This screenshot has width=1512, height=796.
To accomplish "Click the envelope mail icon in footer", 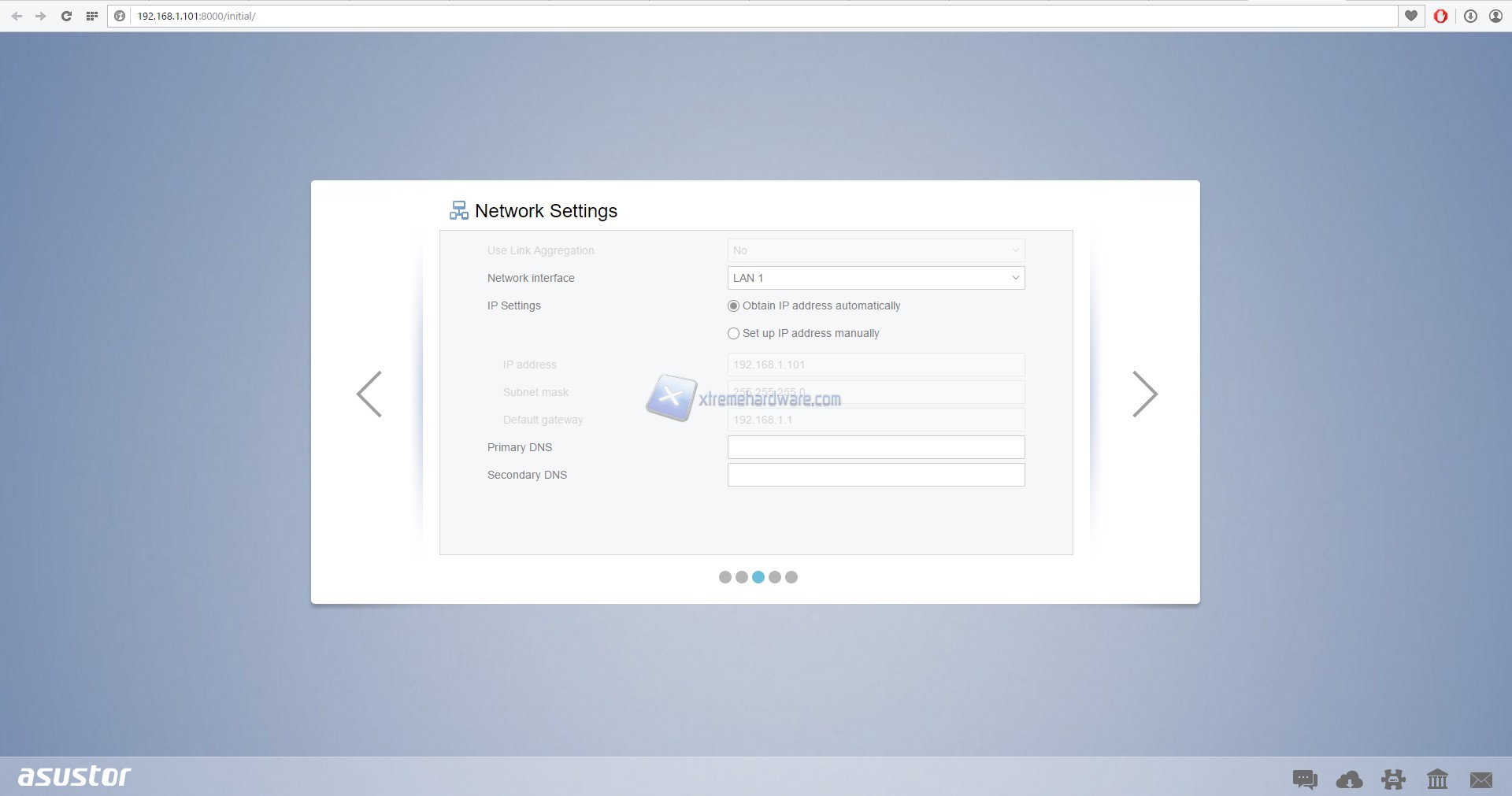I will point(1480,779).
